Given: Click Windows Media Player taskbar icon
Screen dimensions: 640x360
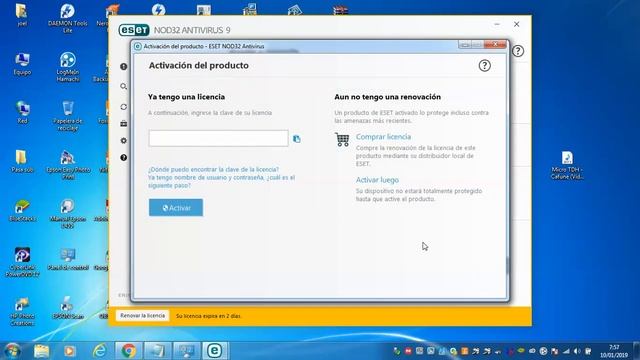Looking at the screenshot, I should [69, 351].
